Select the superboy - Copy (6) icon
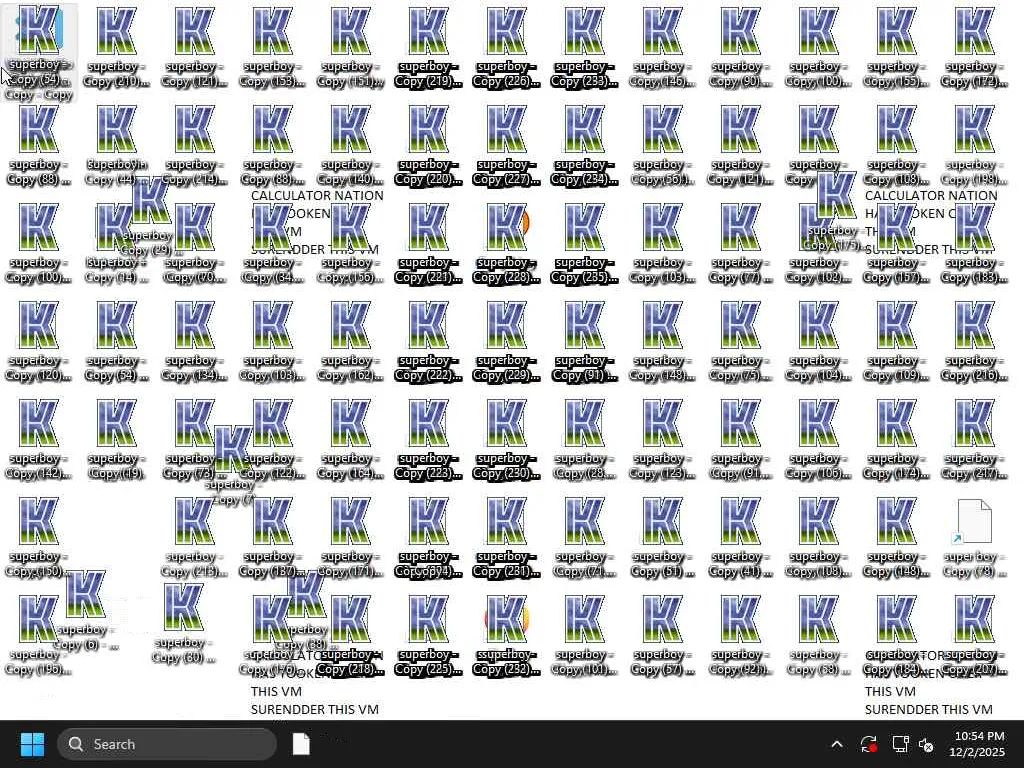 [x=86, y=609]
